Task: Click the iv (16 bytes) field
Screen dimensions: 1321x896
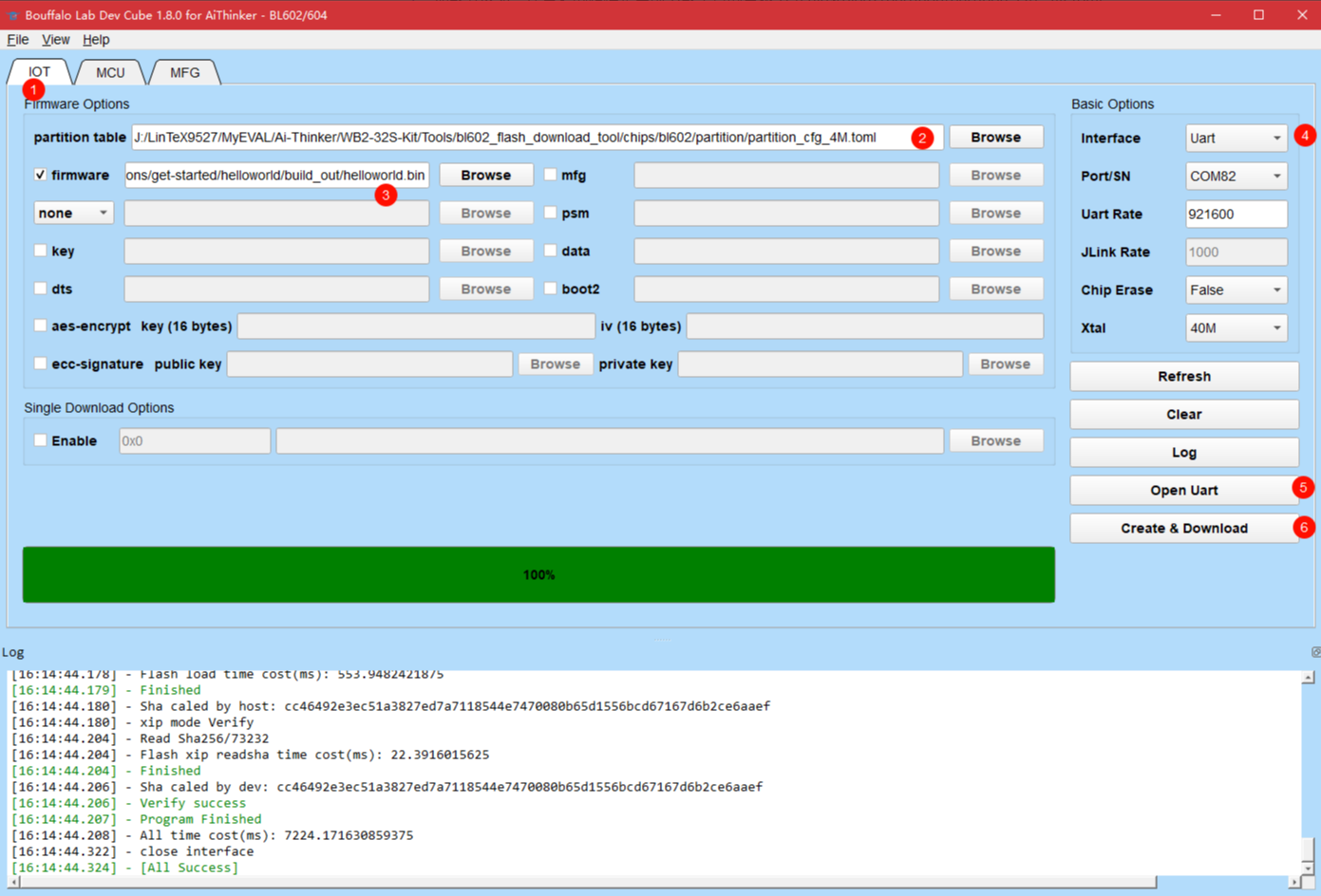Action: point(864,326)
